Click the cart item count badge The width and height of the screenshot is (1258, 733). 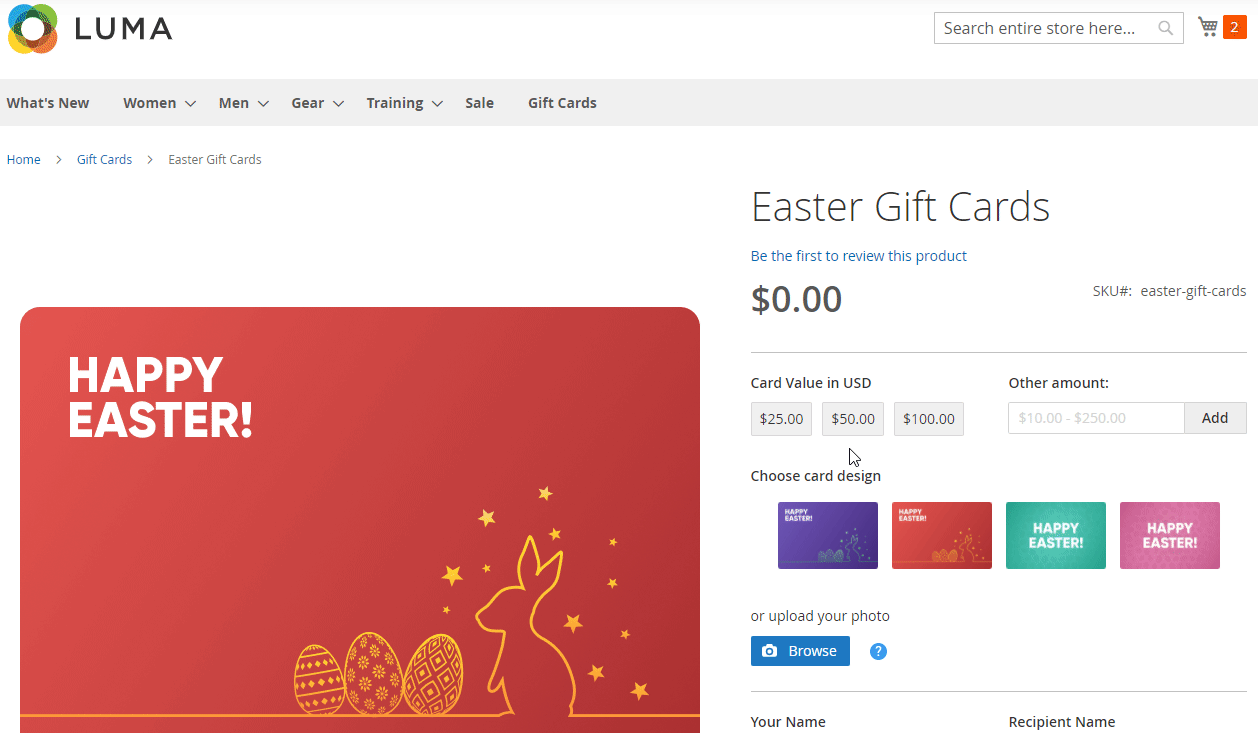coord(1235,28)
